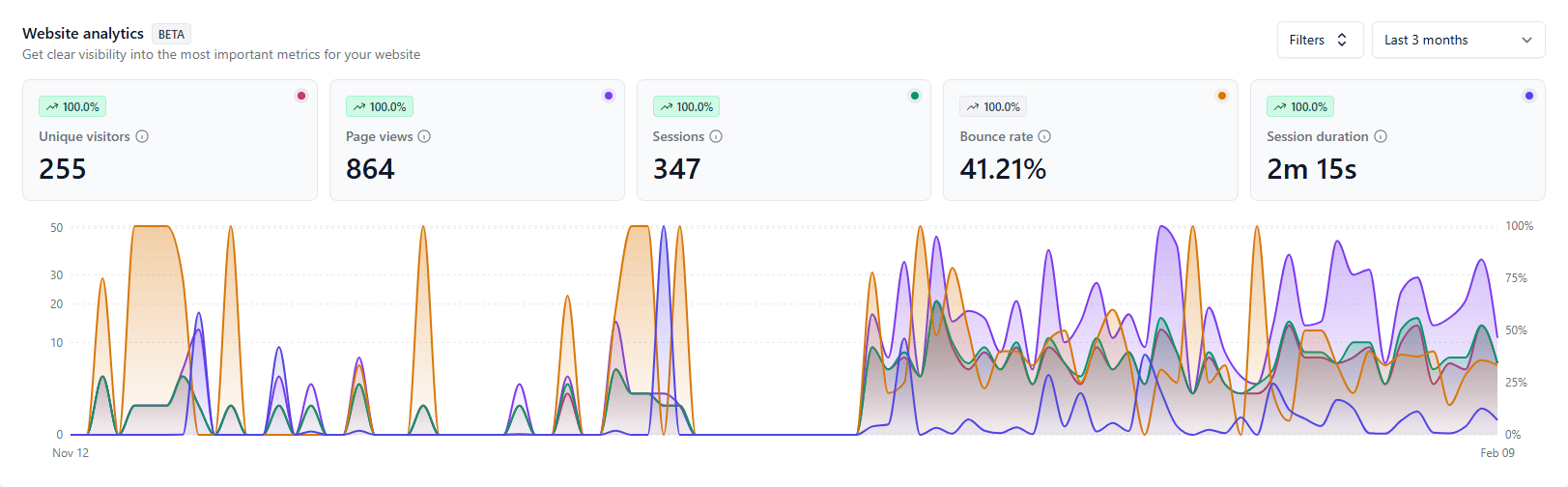Click the 100.0% trend badge on Session duration
This screenshot has width=1568, height=487.
(1300, 107)
